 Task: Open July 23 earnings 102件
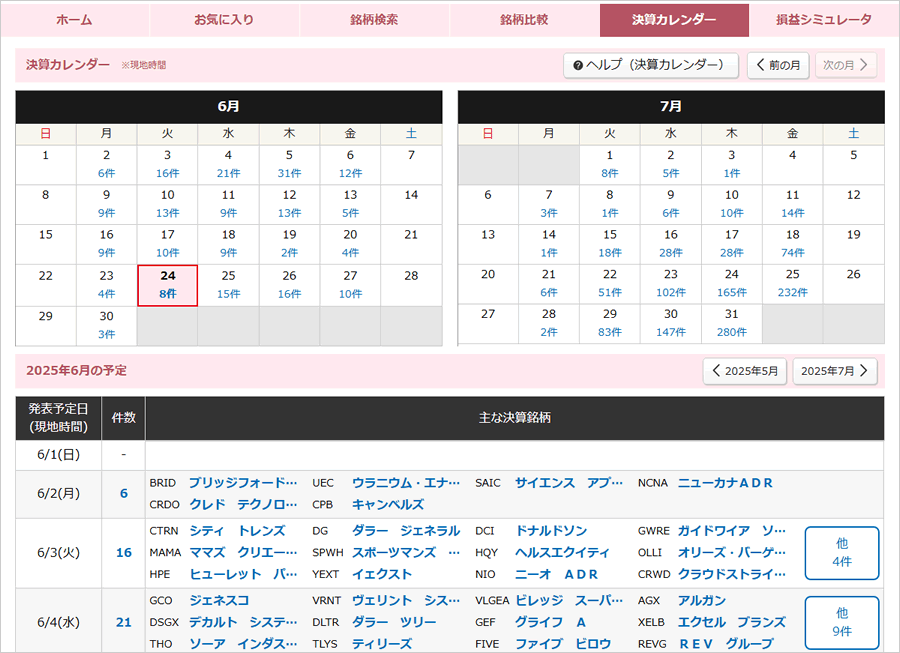pos(671,292)
